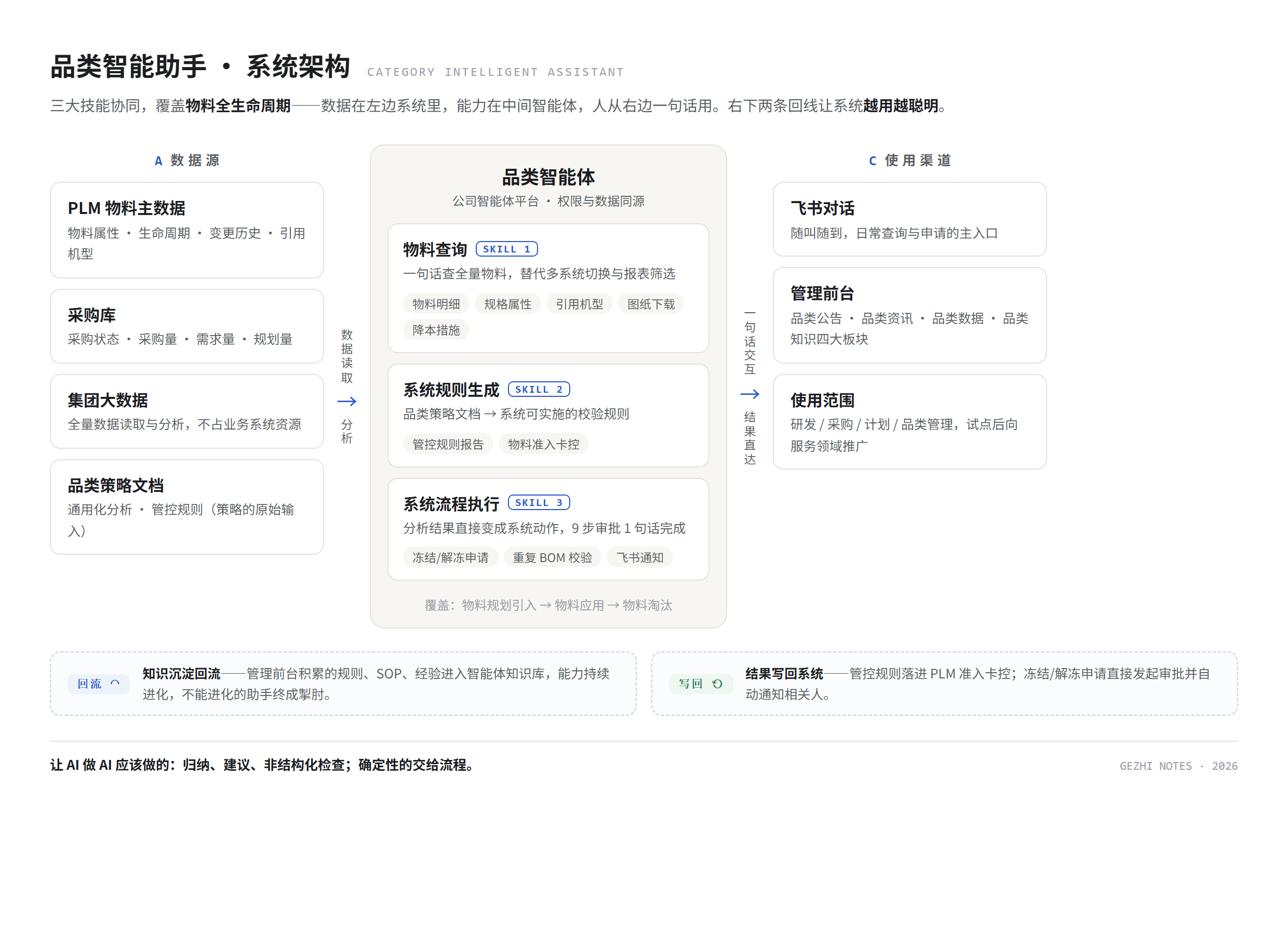The image size is (1288, 935).
Task: Click 全量数据读取与分析 description text
Action: click(184, 424)
